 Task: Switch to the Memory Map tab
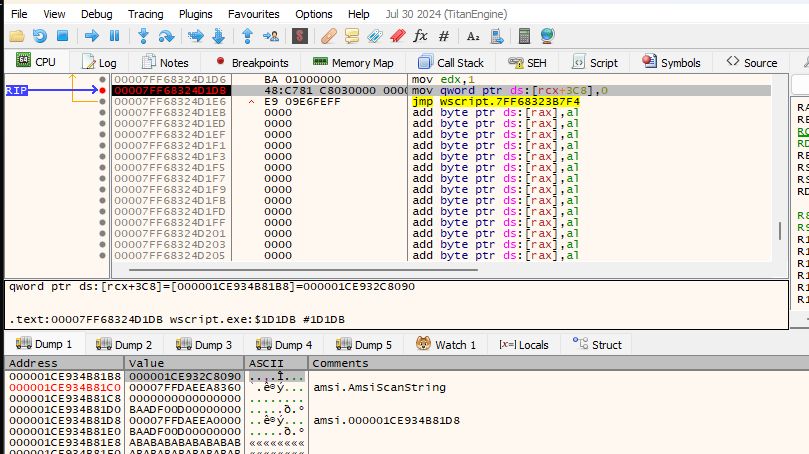pyautogui.click(x=353, y=62)
